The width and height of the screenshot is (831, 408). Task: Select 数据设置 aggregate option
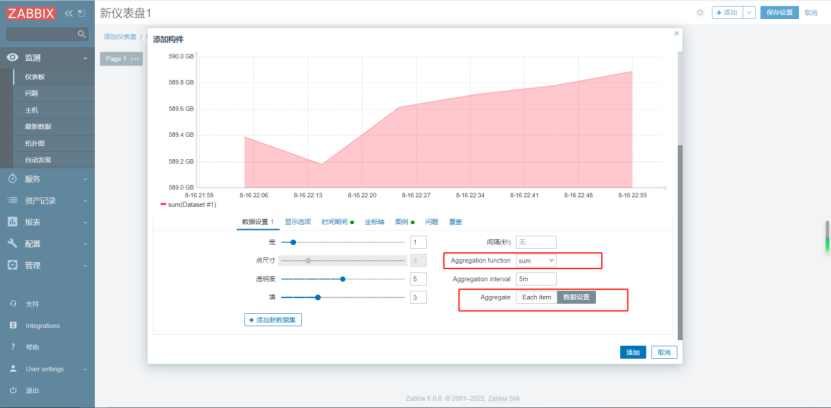point(576,297)
